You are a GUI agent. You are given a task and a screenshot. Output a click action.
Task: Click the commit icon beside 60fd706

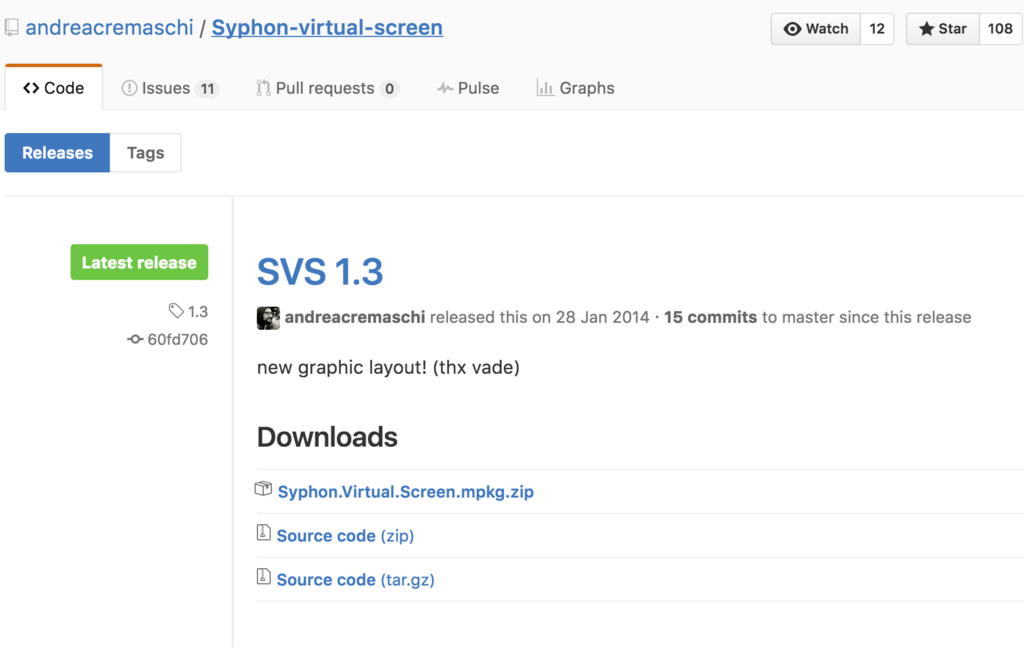point(135,340)
